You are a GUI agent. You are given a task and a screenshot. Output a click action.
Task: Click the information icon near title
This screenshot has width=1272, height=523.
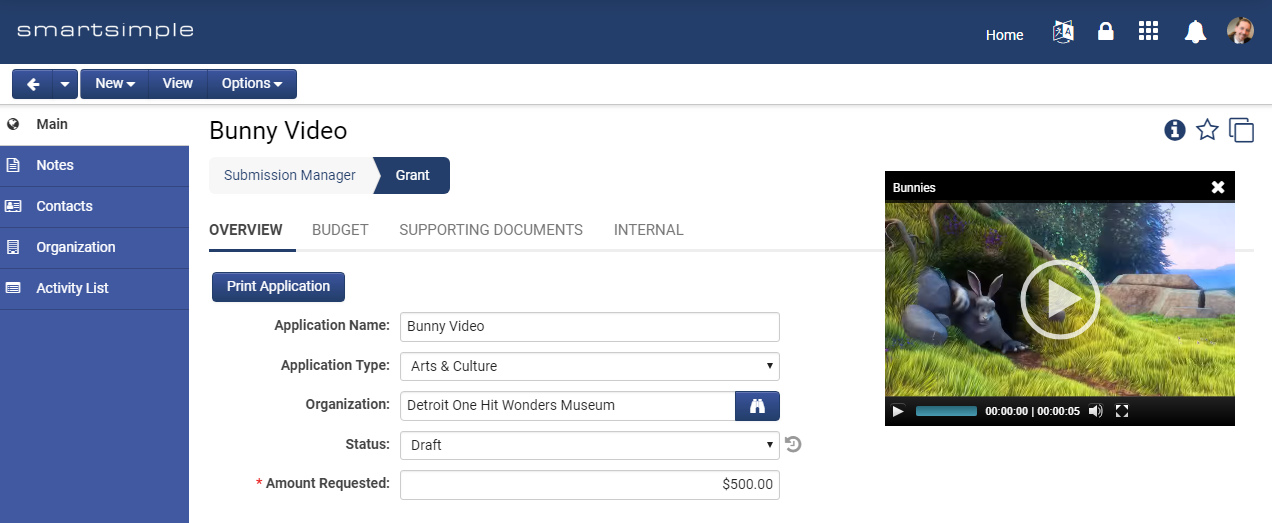(1175, 130)
